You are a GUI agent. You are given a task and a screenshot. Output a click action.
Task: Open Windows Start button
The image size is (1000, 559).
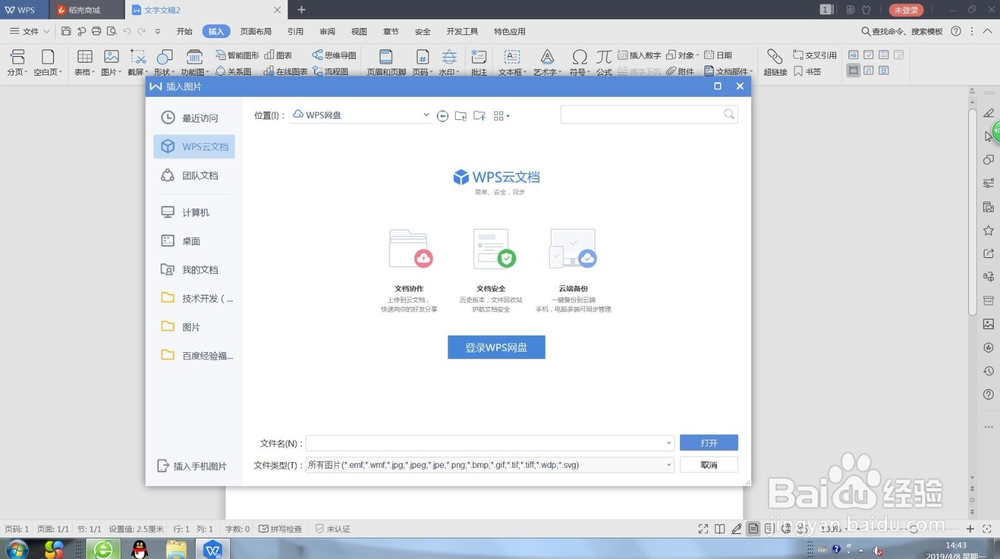click(x=16, y=549)
